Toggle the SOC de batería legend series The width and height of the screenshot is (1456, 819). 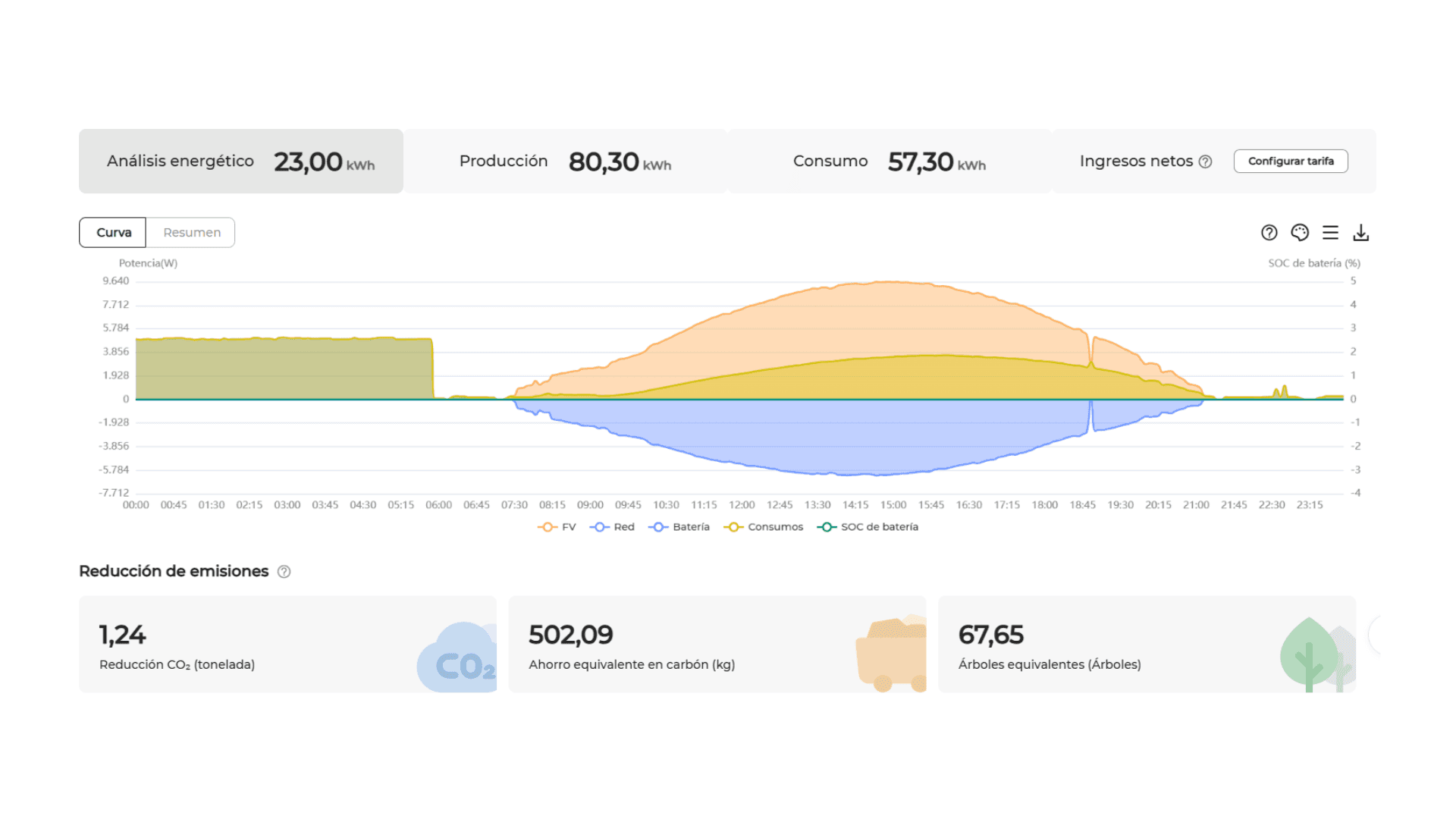click(868, 527)
